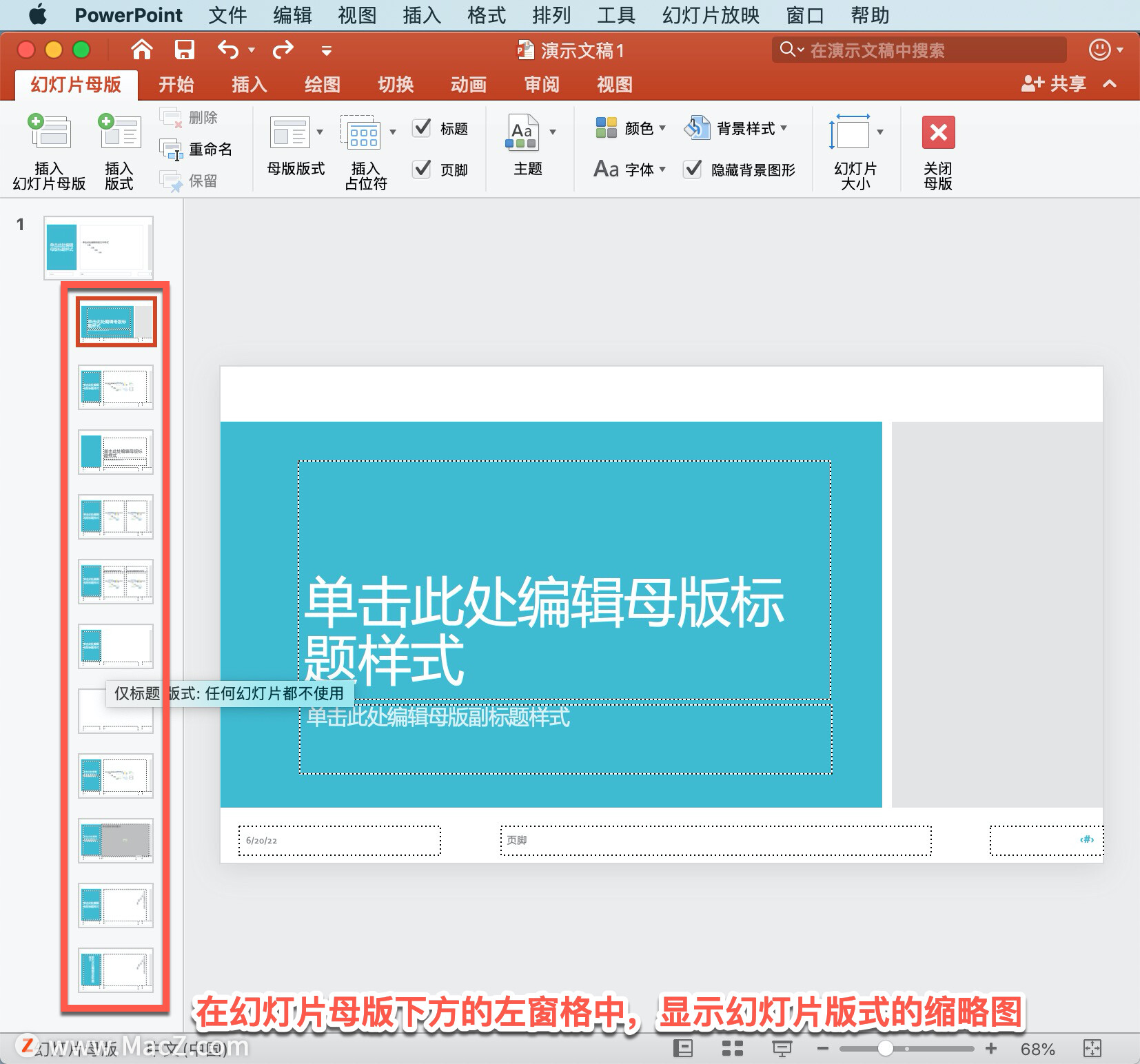Click the Fonts (字体) Aa icon
The height and width of the screenshot is (1064, 1140).
click(x=606, y=169)
